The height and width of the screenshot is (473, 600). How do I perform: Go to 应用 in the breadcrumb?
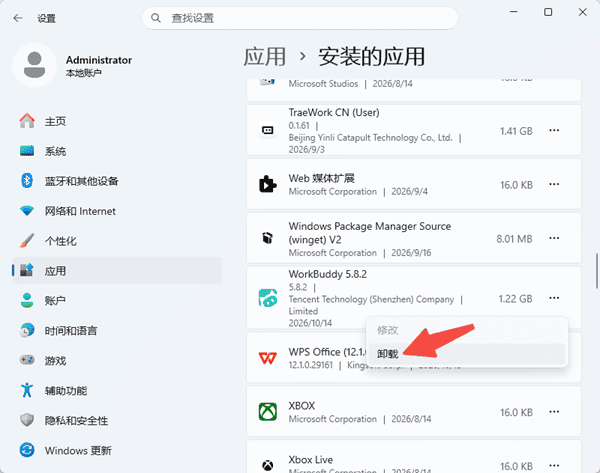click(x=265, y=57)
